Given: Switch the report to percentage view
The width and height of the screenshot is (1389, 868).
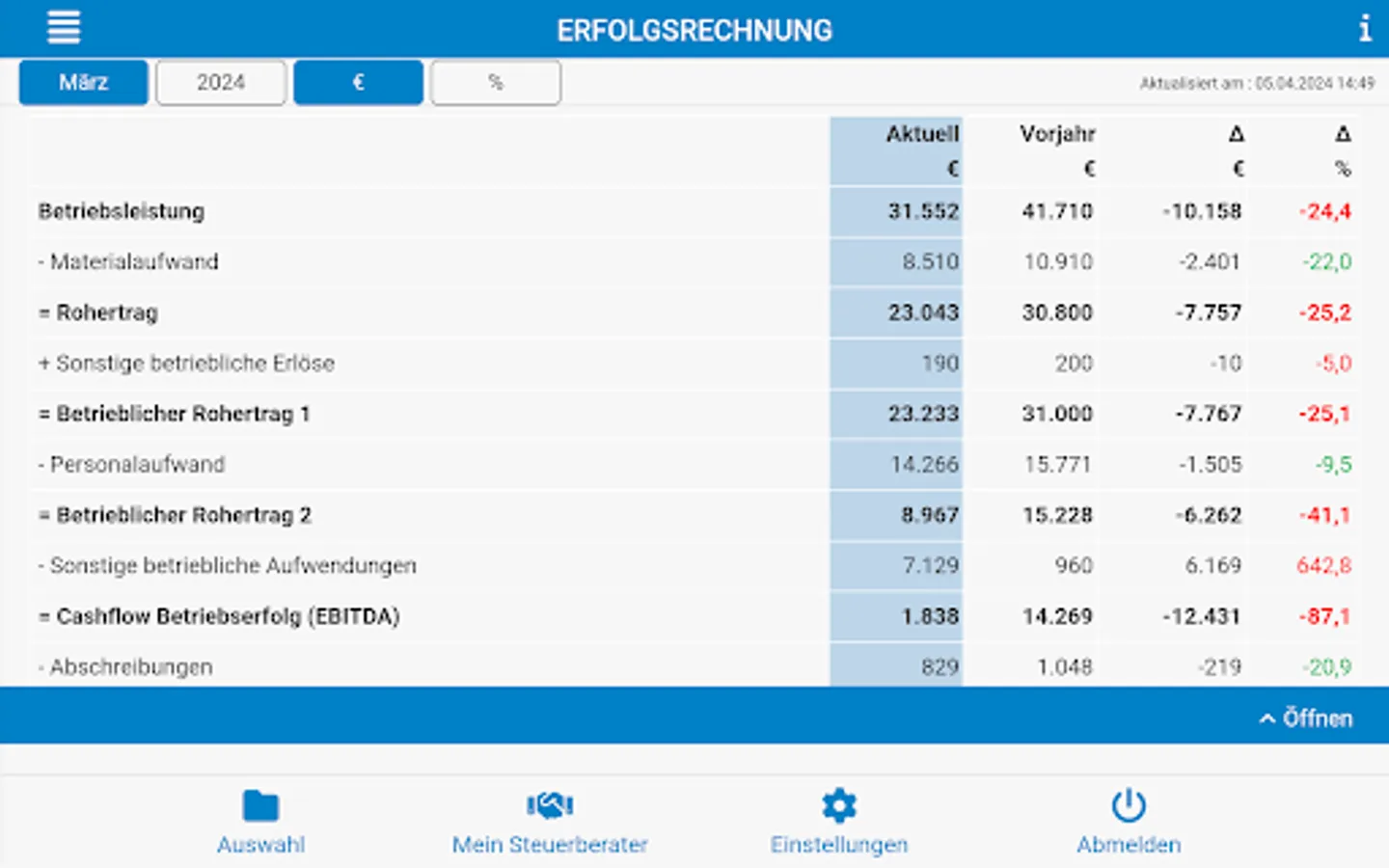Looking at the screenshot, I should 495,82.
